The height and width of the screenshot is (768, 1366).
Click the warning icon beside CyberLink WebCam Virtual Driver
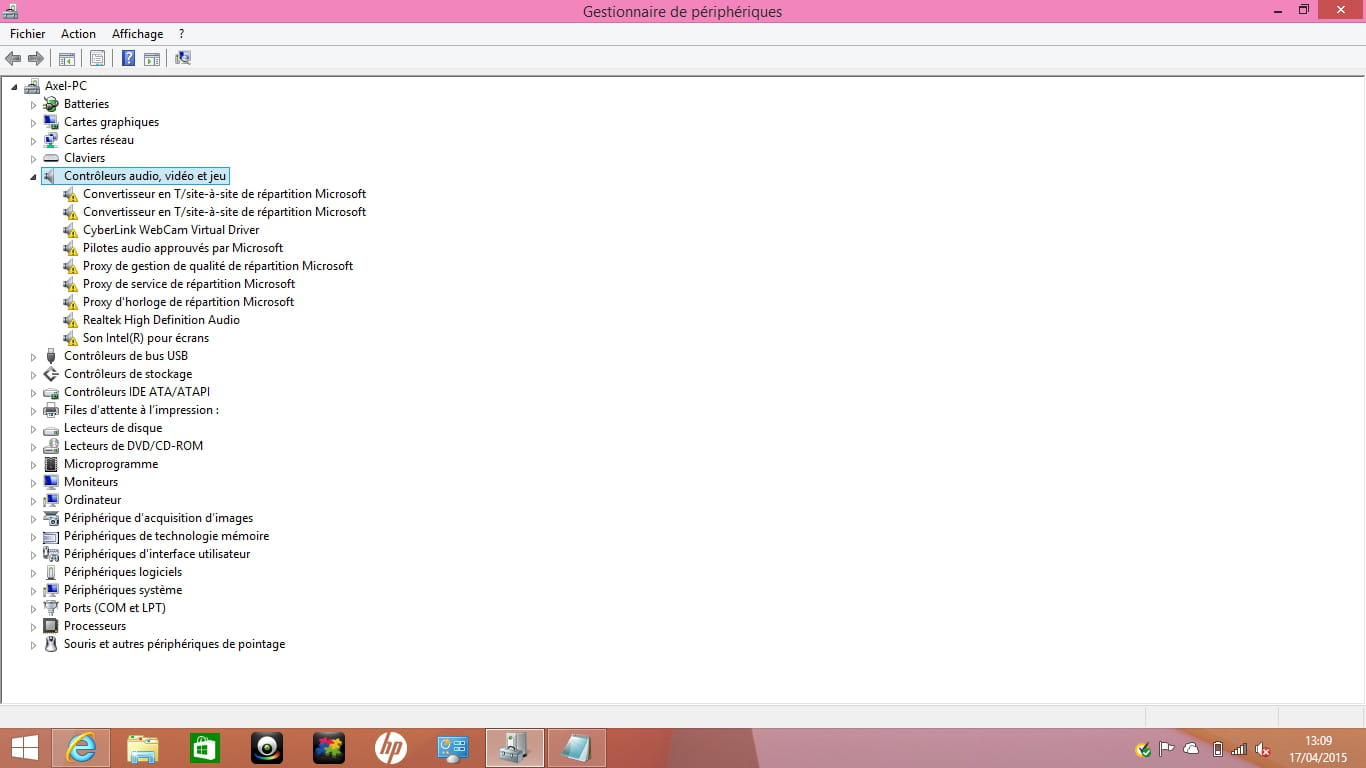[70, 230]
